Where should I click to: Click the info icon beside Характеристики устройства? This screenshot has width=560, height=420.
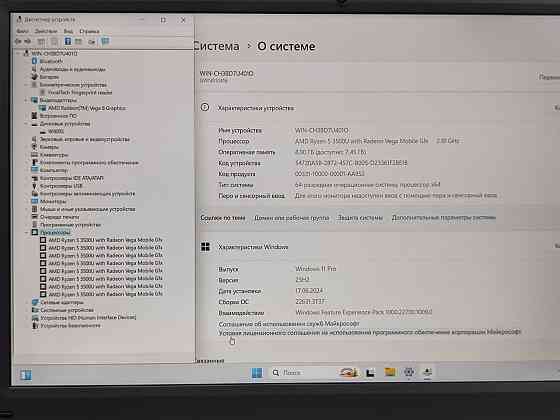tap(205, 107)
